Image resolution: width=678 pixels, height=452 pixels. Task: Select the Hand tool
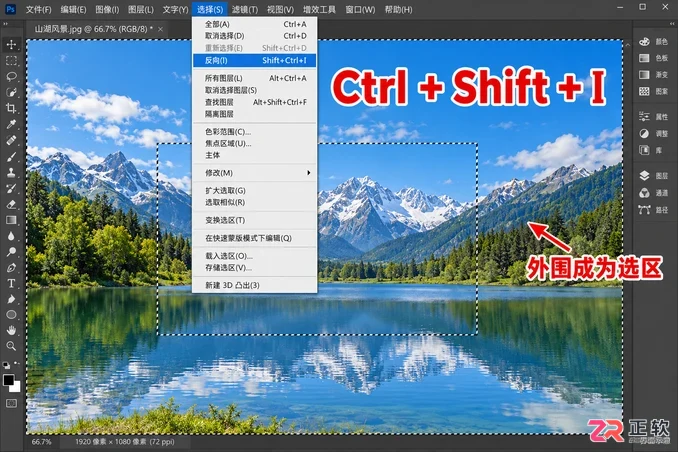point(11,330)
